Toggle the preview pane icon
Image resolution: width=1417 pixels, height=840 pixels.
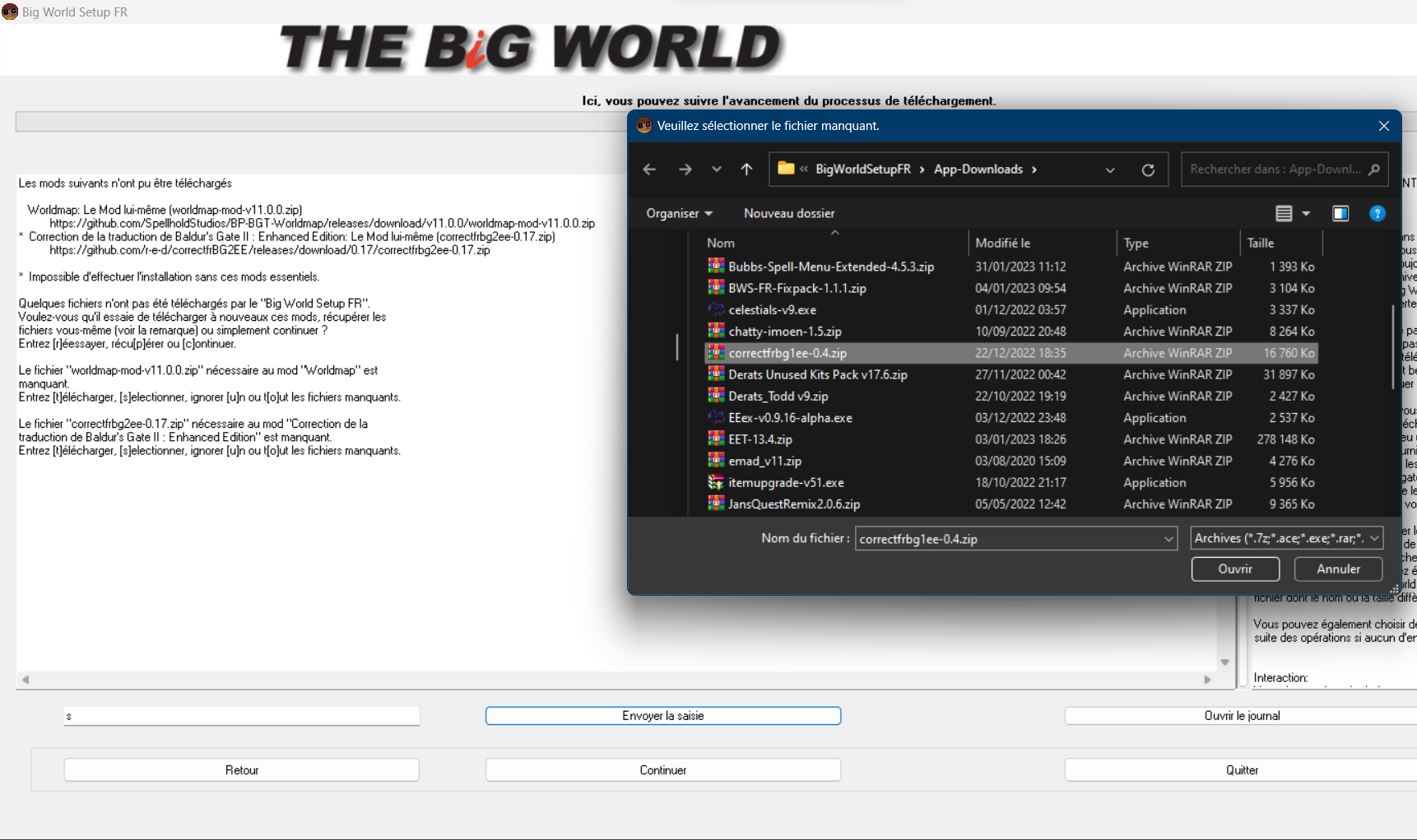pos(1340,214)
